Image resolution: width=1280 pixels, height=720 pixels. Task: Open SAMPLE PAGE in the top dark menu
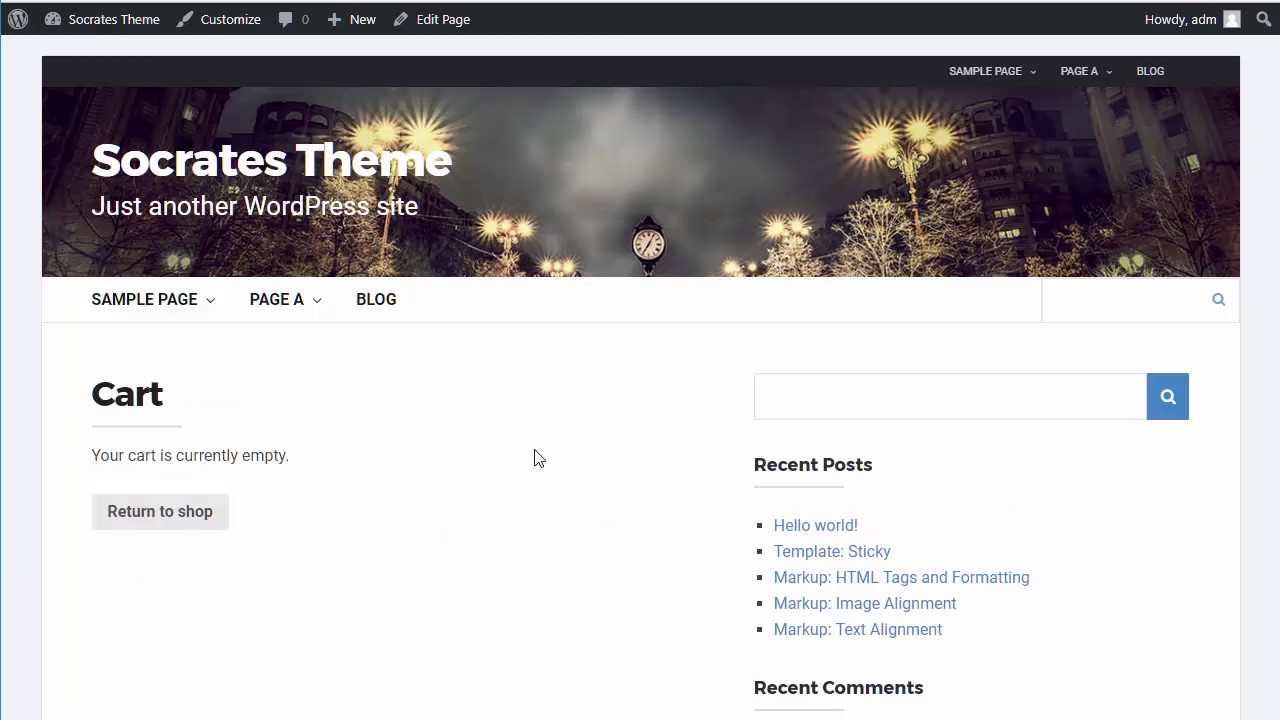pos(985,71)
